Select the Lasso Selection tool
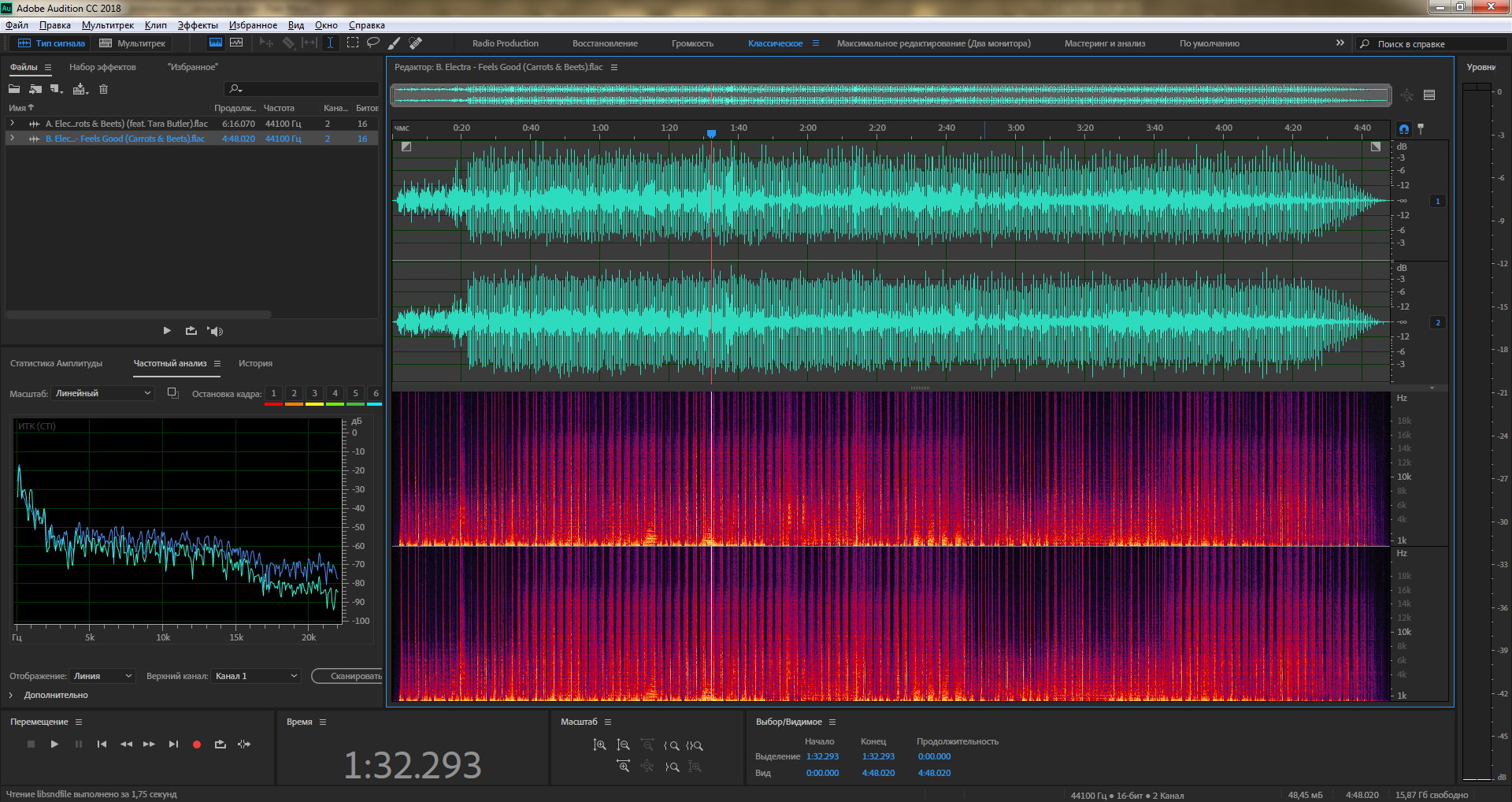The image size is (1512, 802). [x=373, y=43]
